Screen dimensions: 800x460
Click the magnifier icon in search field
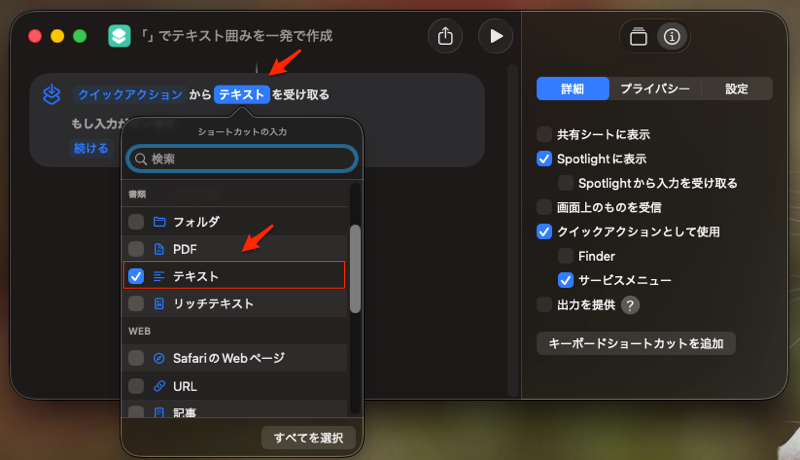(x=141, y=159)
